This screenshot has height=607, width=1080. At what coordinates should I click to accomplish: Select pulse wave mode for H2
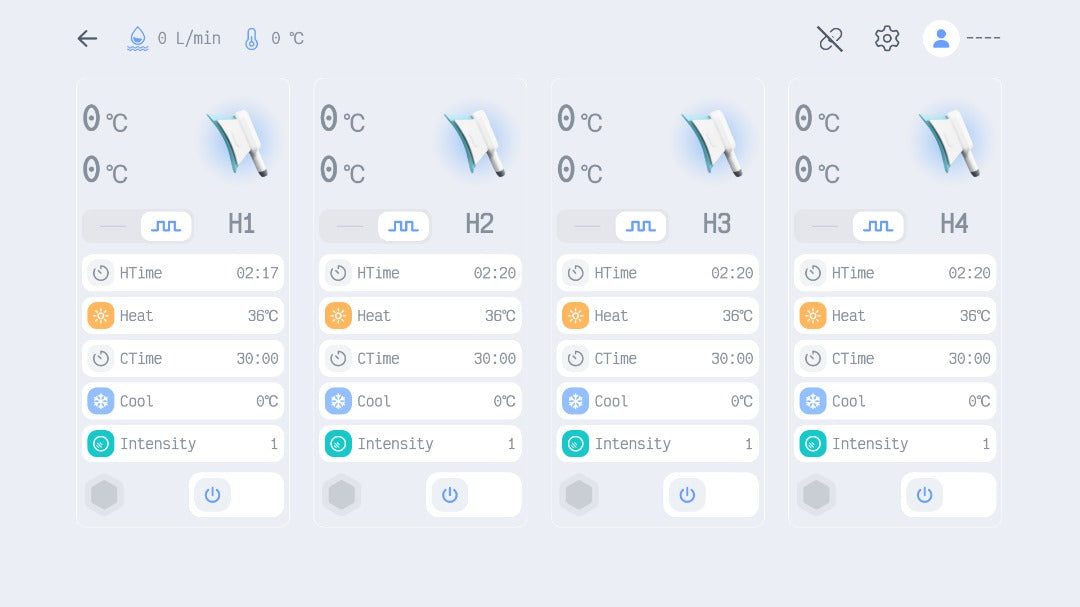(x=404, y=226)
